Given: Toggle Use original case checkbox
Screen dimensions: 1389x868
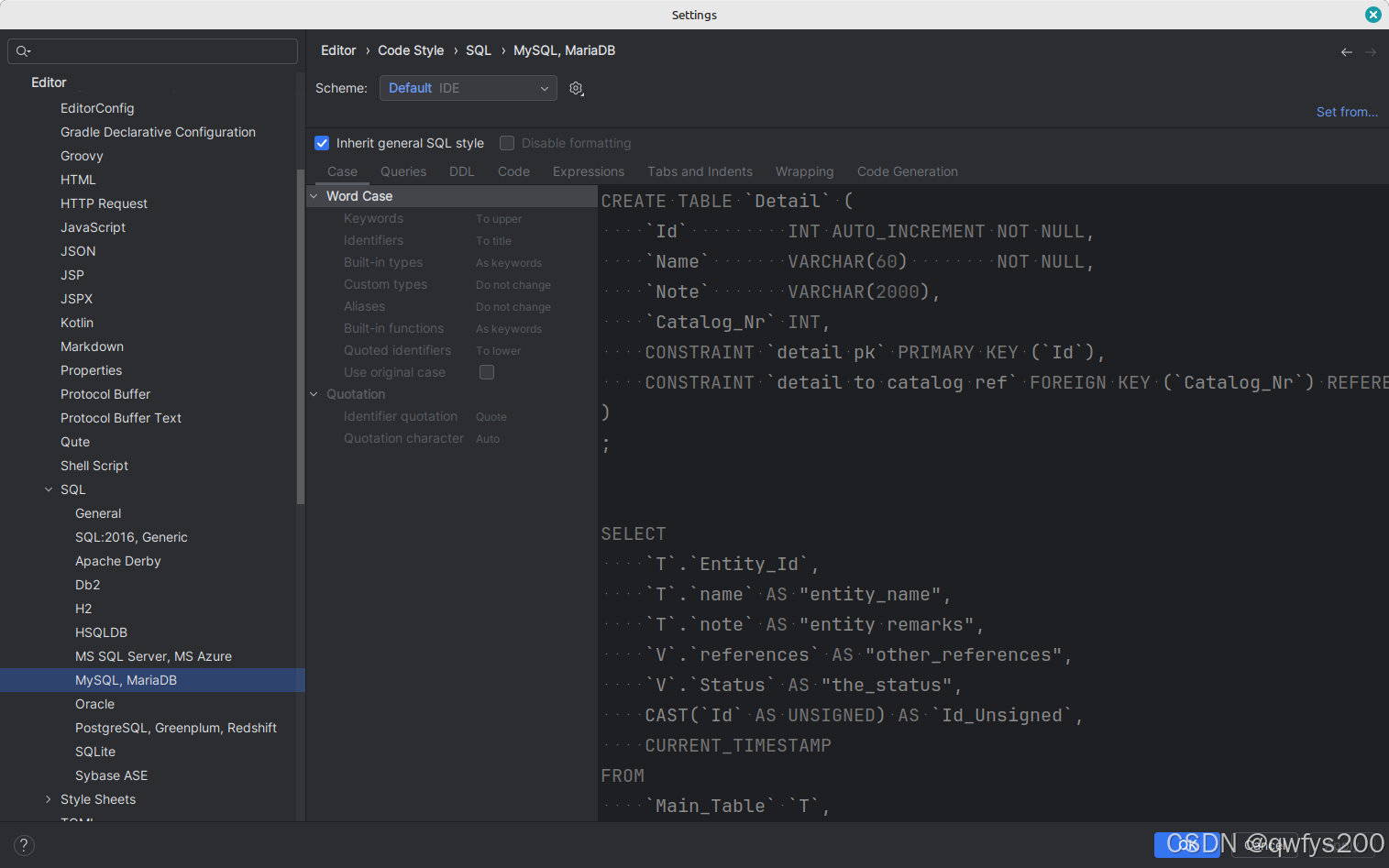Looking at the screenshot, I should pyautogui.click(x=487, y=372).
